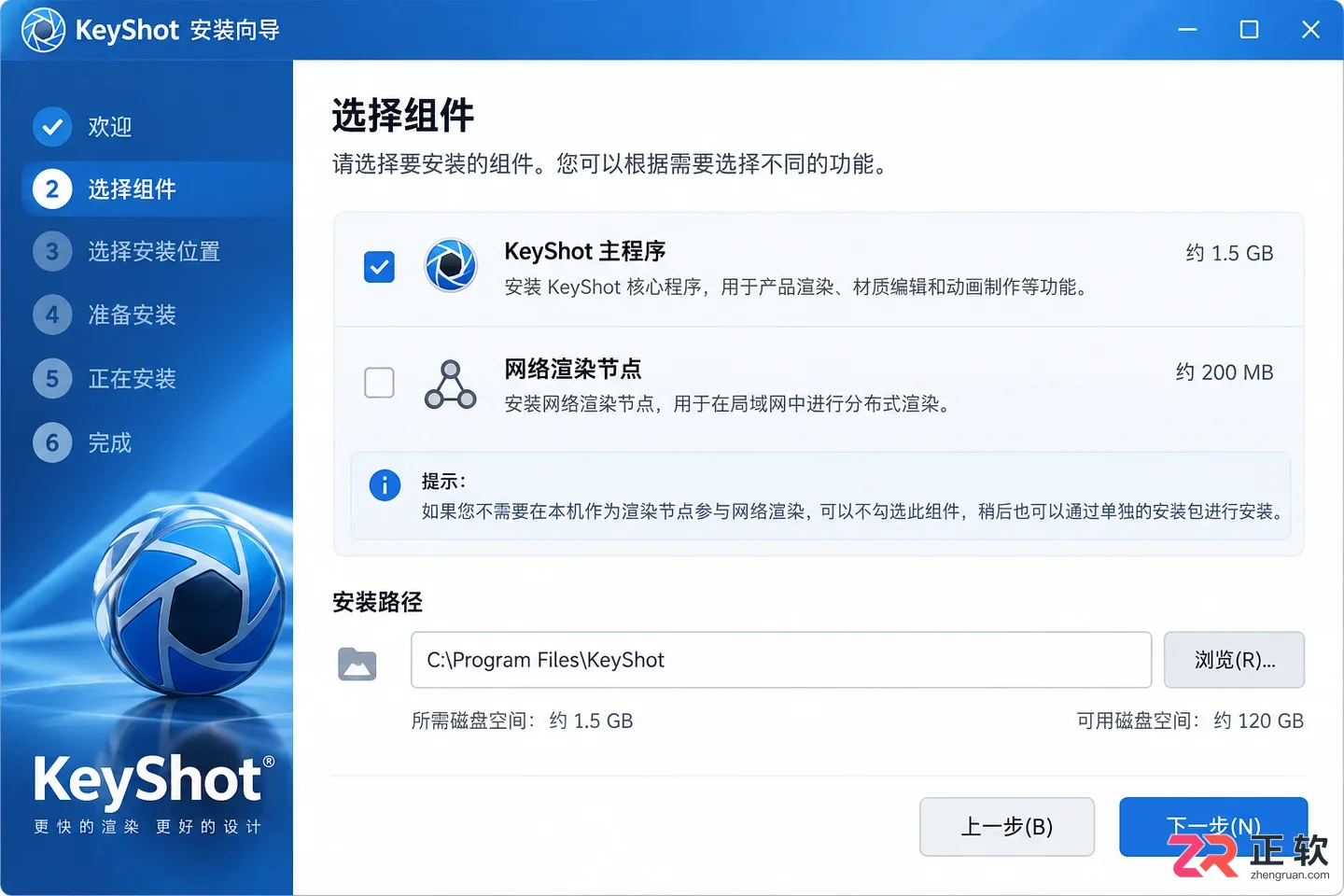Image resolution: width=1344 pixels, height=896 pixels.
Task: Click the step 2 number circle
Action: click(x=52, y=189)
